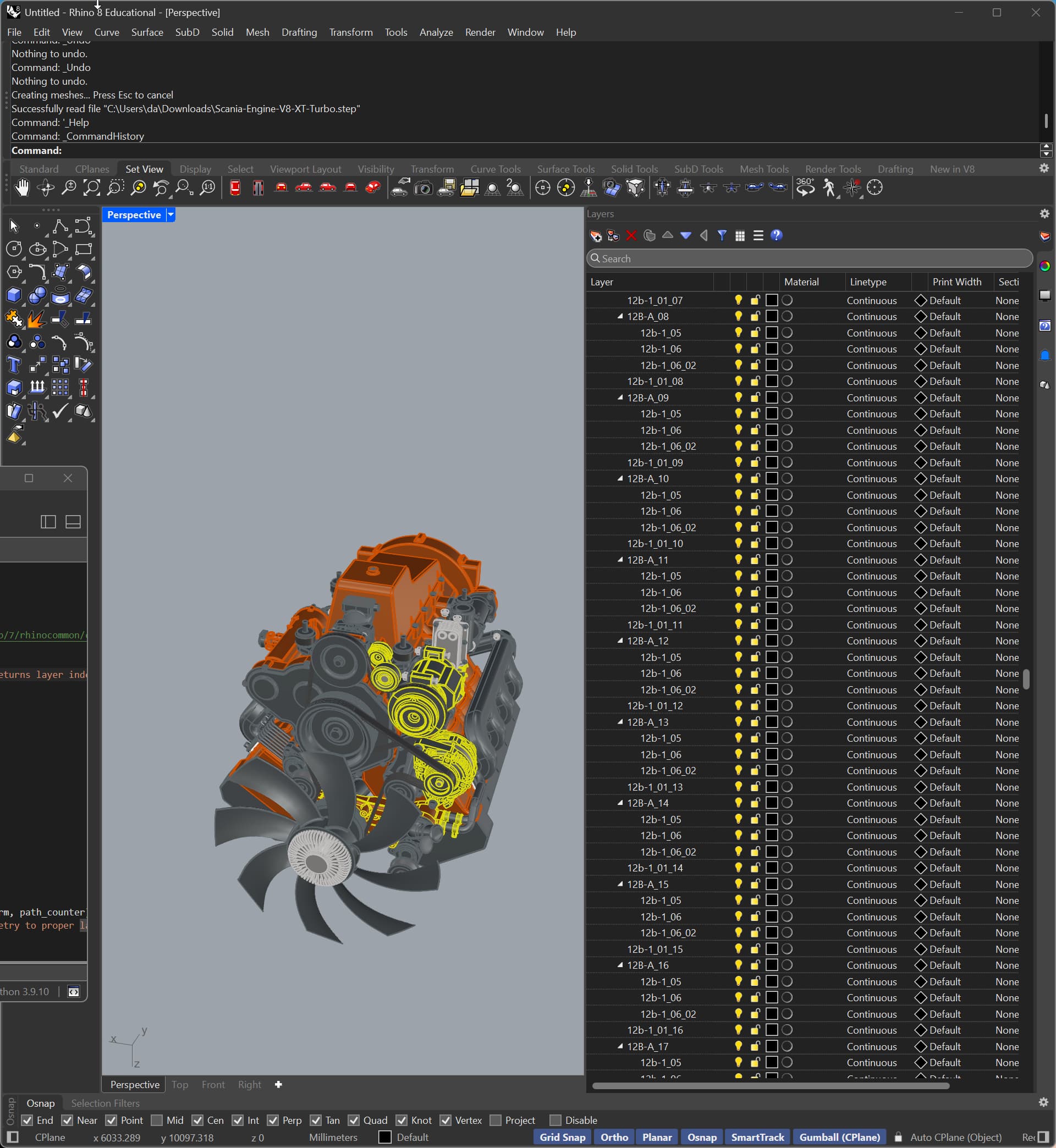Switch to the Surface Tools toolbar tab
1056x1148 pixels.
565,169
